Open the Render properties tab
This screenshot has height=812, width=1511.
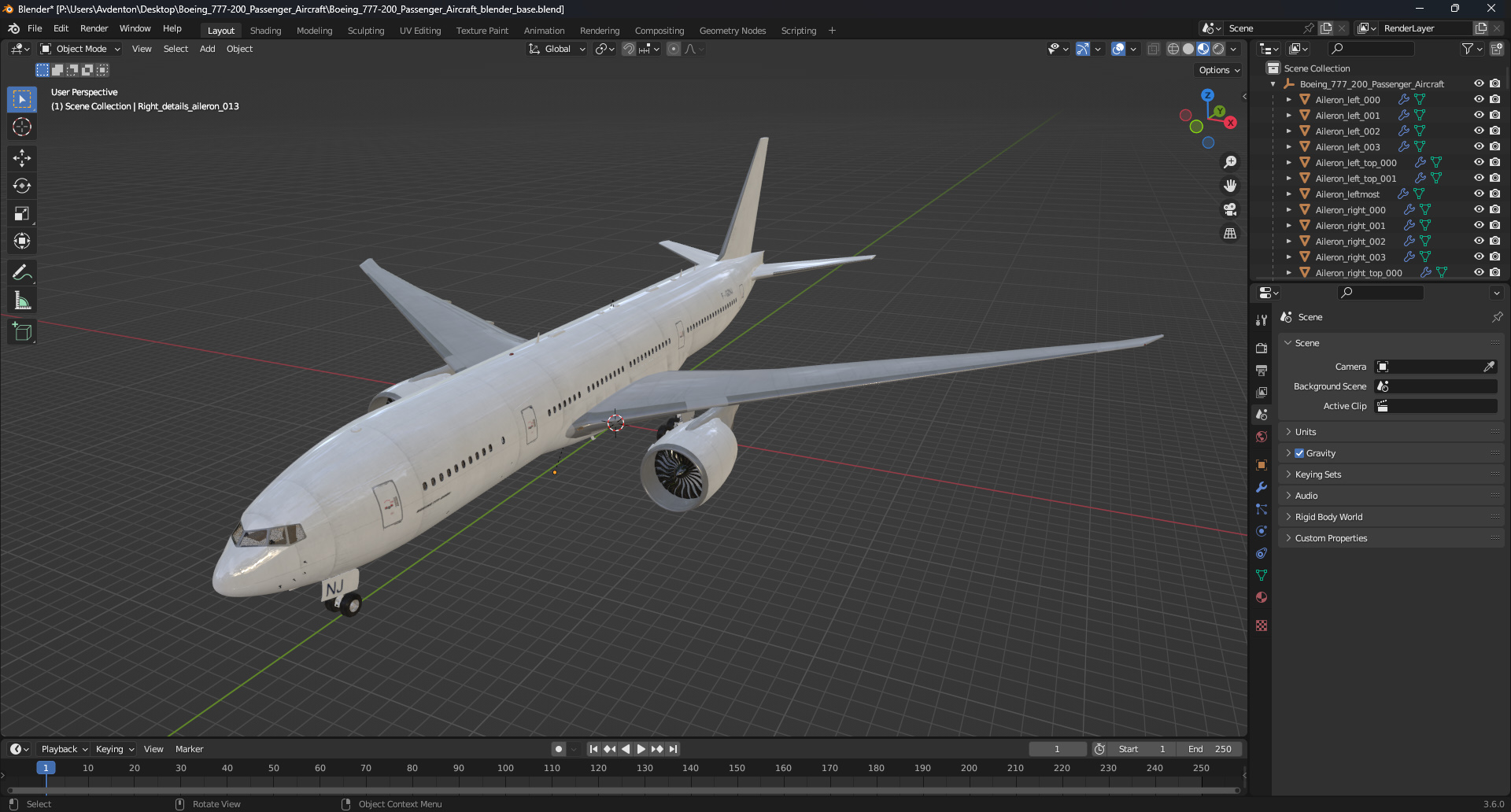click(x=1262, y=348)
